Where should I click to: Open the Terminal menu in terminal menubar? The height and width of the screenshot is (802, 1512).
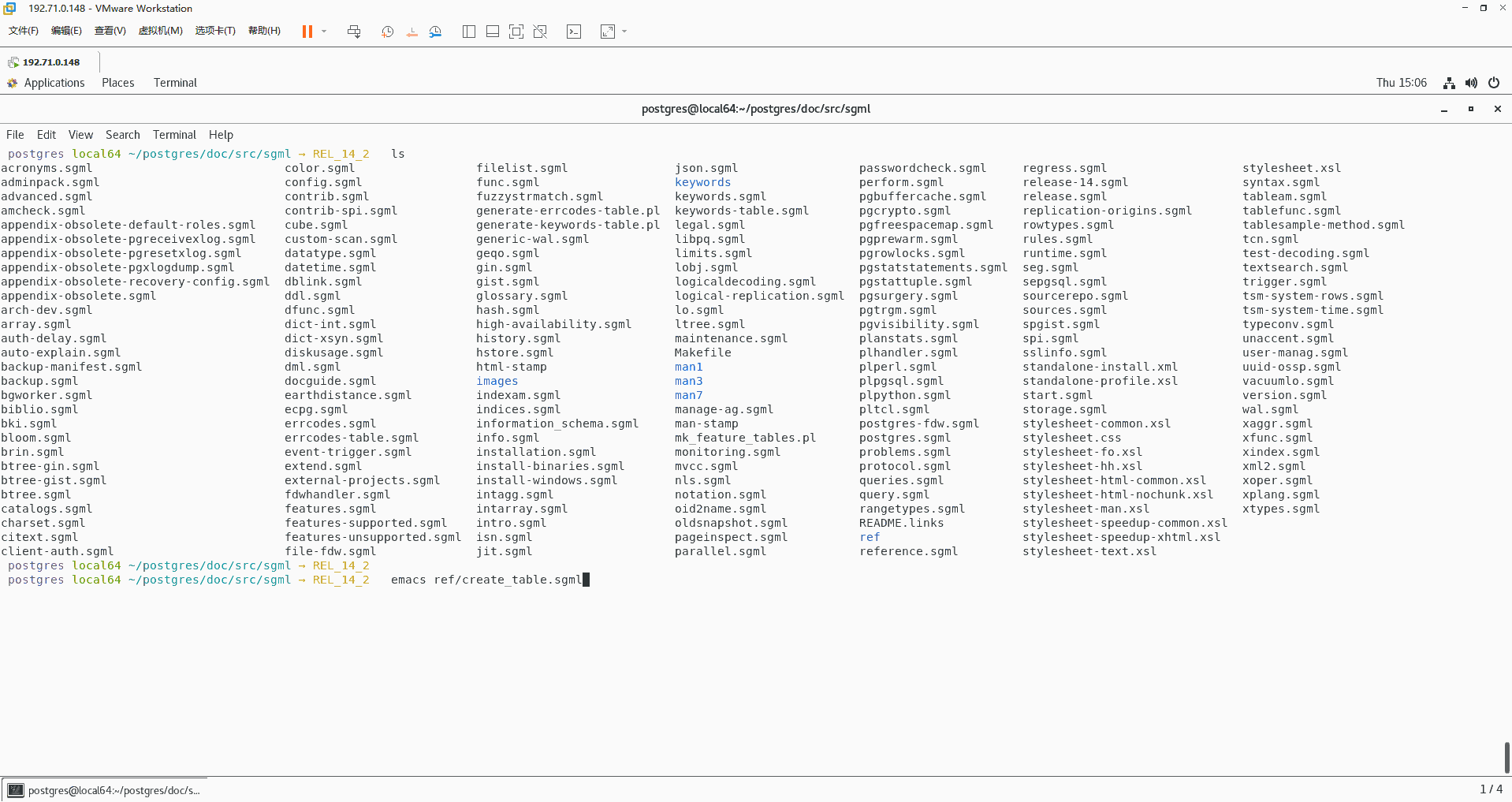[174, 135]
